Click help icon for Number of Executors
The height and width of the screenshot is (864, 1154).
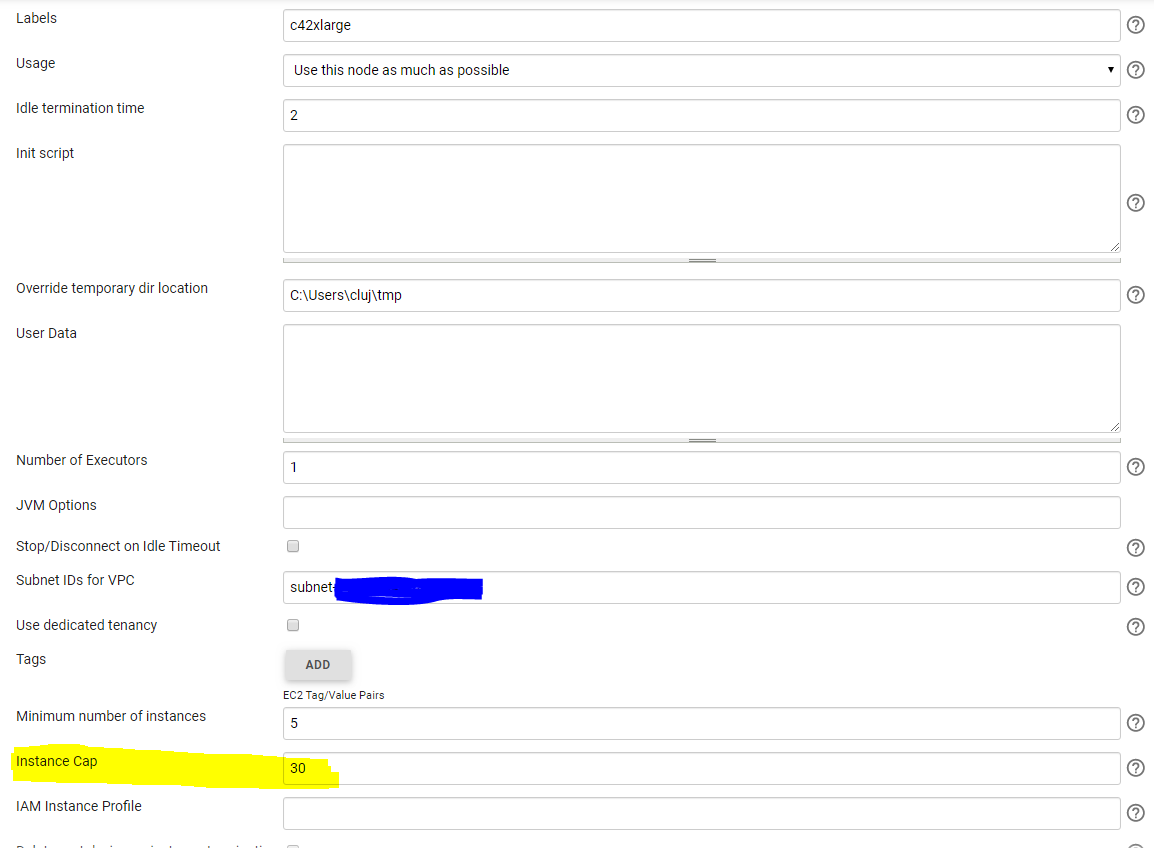pyautogui.click(x=1135, y=467)
